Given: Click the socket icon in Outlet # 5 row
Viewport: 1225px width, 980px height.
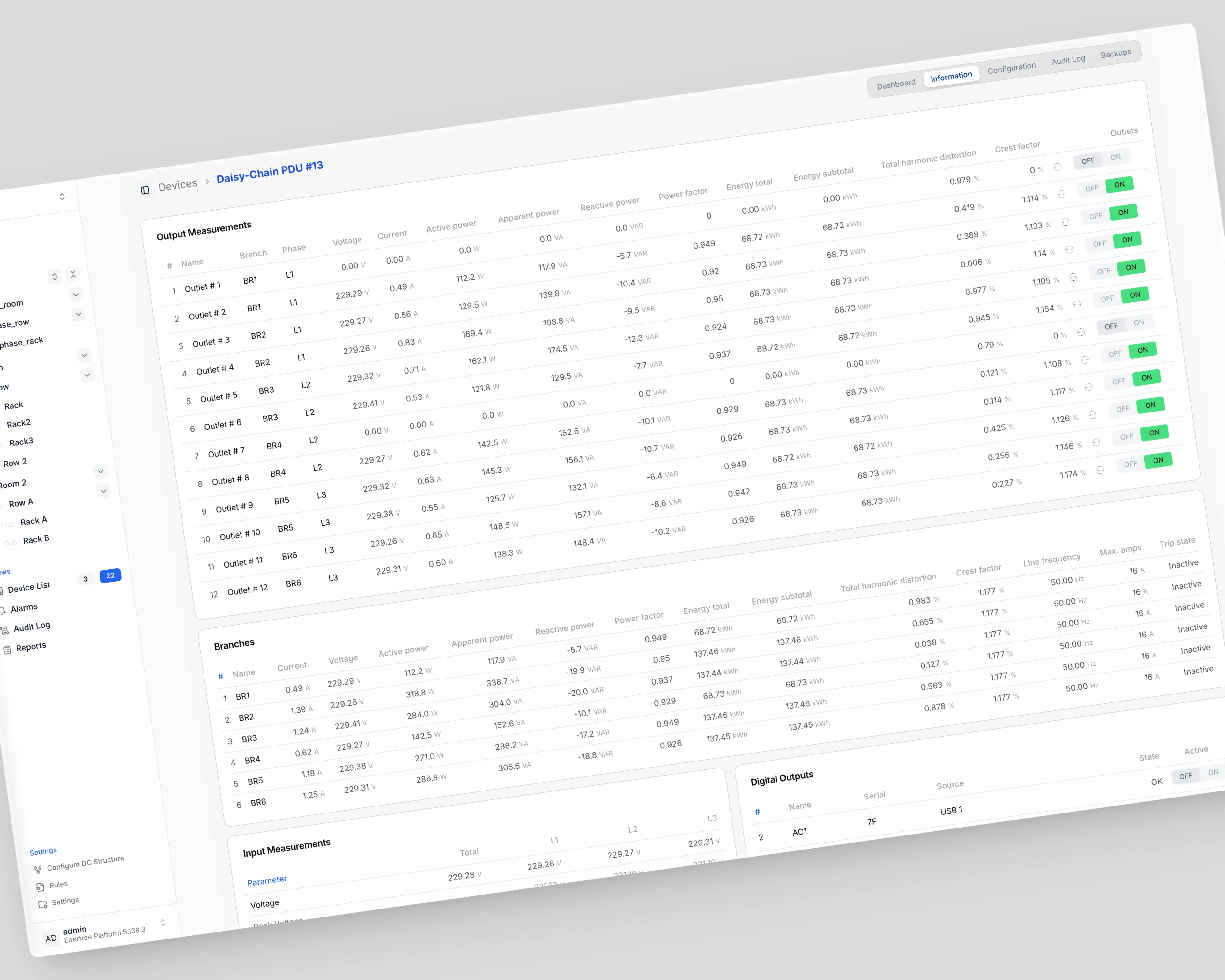Looking at the screenshot, I should coord(1073,277).
